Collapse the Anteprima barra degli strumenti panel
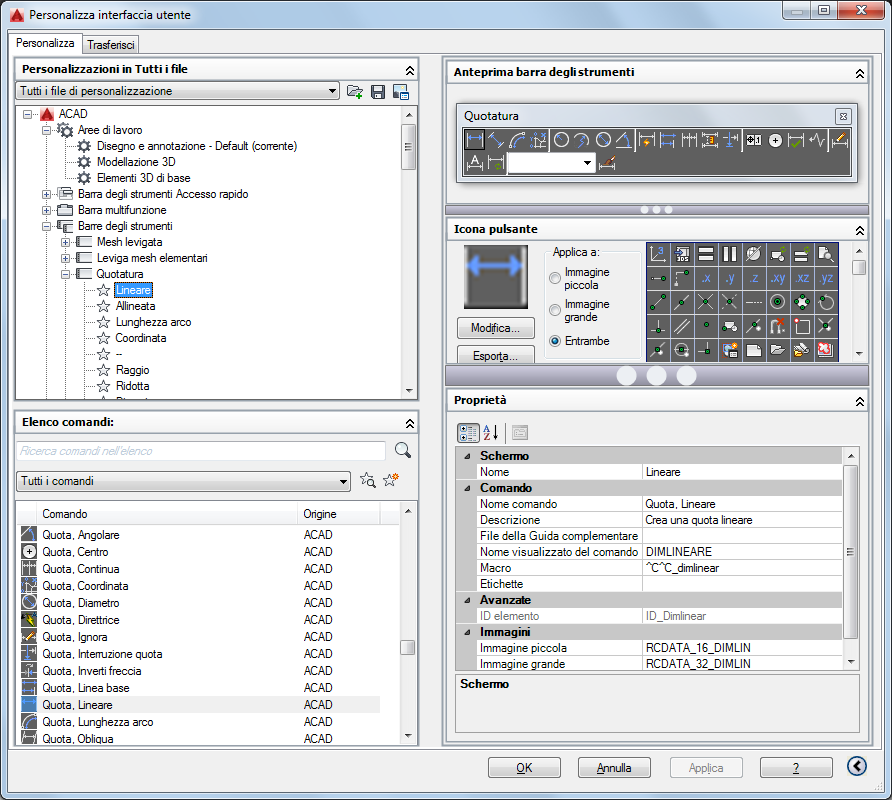The width and height of the screenshot is (892, 800). 860,73
